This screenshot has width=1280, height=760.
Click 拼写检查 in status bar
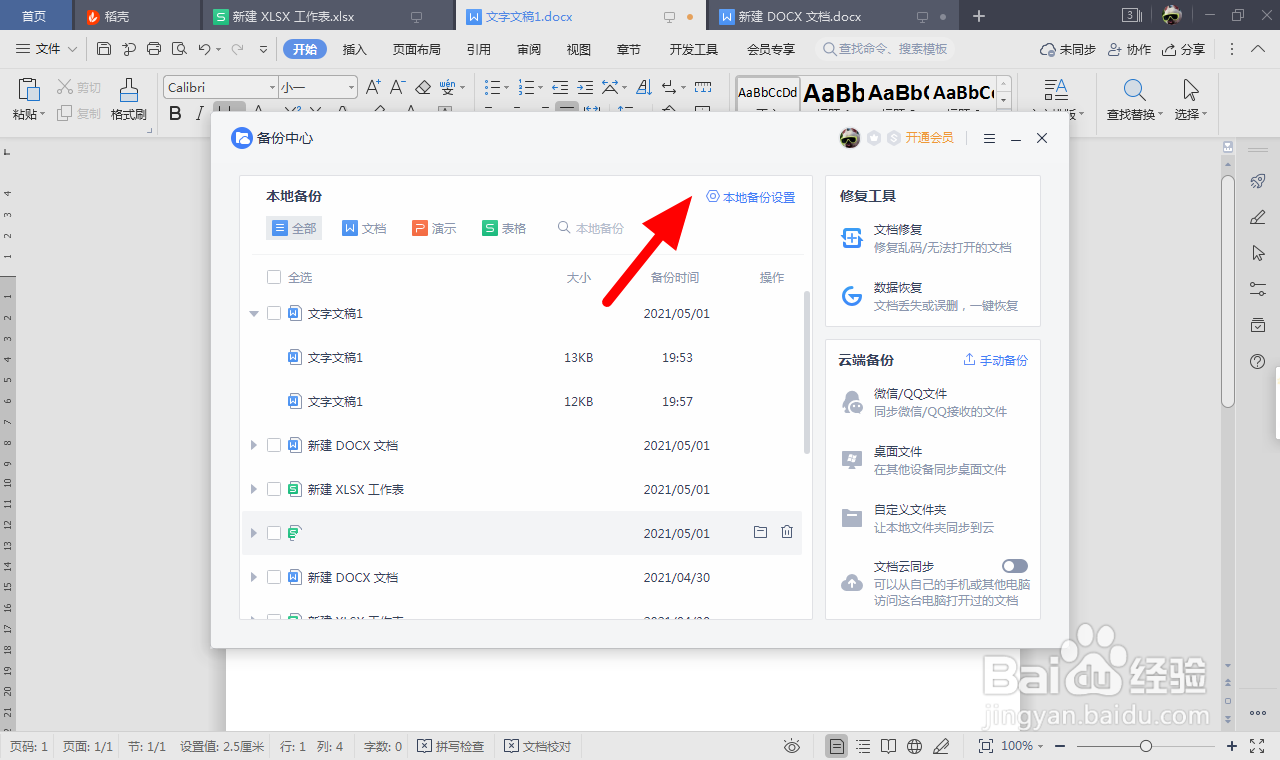[x=451, y=746]
